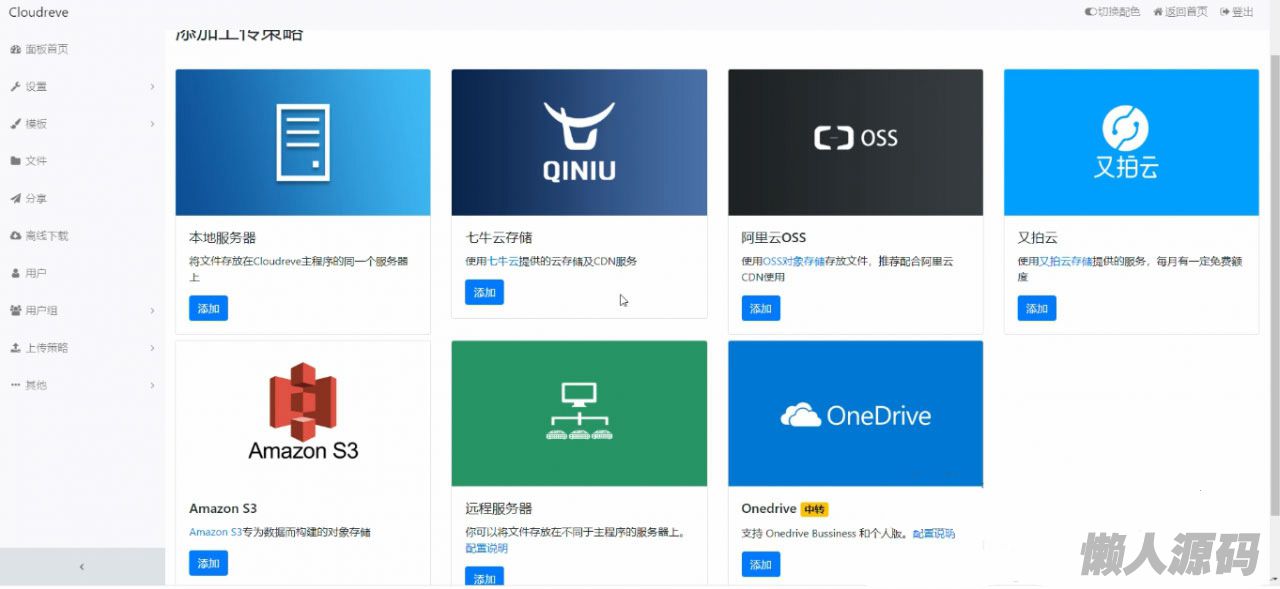Click the 远程服务器 card title
Image resolution: width=1280 pixels, height=589 pixels.
(x=499, y=508)
